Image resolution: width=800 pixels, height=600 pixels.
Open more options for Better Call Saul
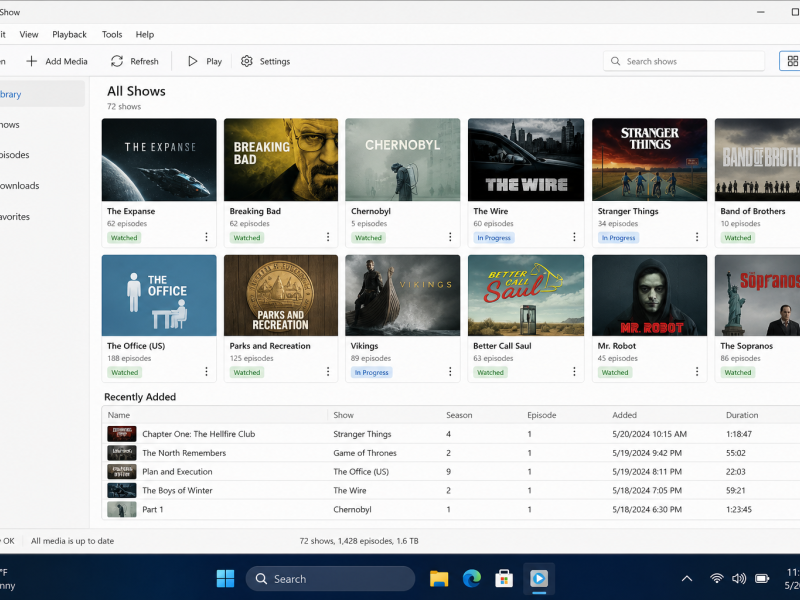coord(574,371)
